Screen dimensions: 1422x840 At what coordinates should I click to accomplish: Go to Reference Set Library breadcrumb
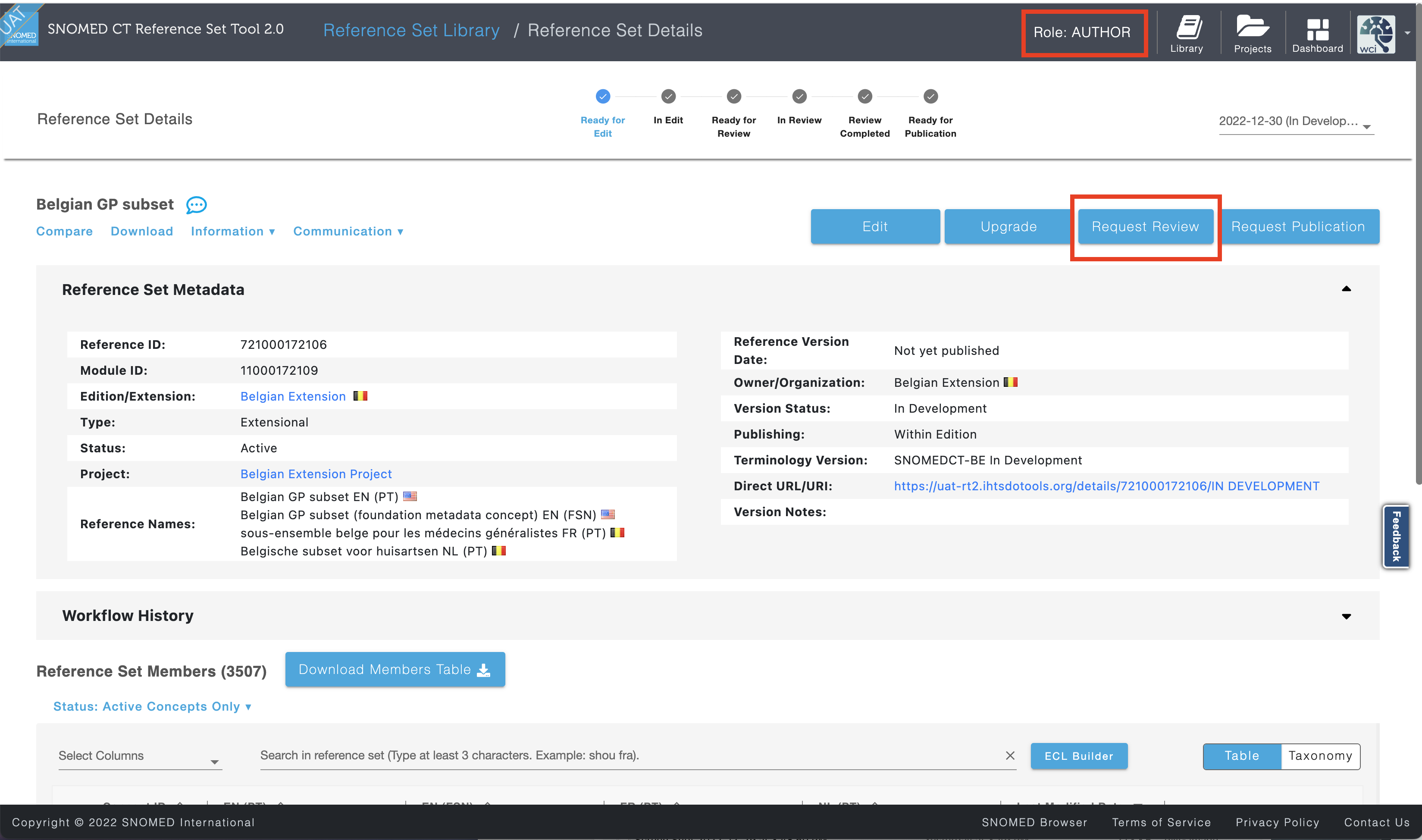411,30
